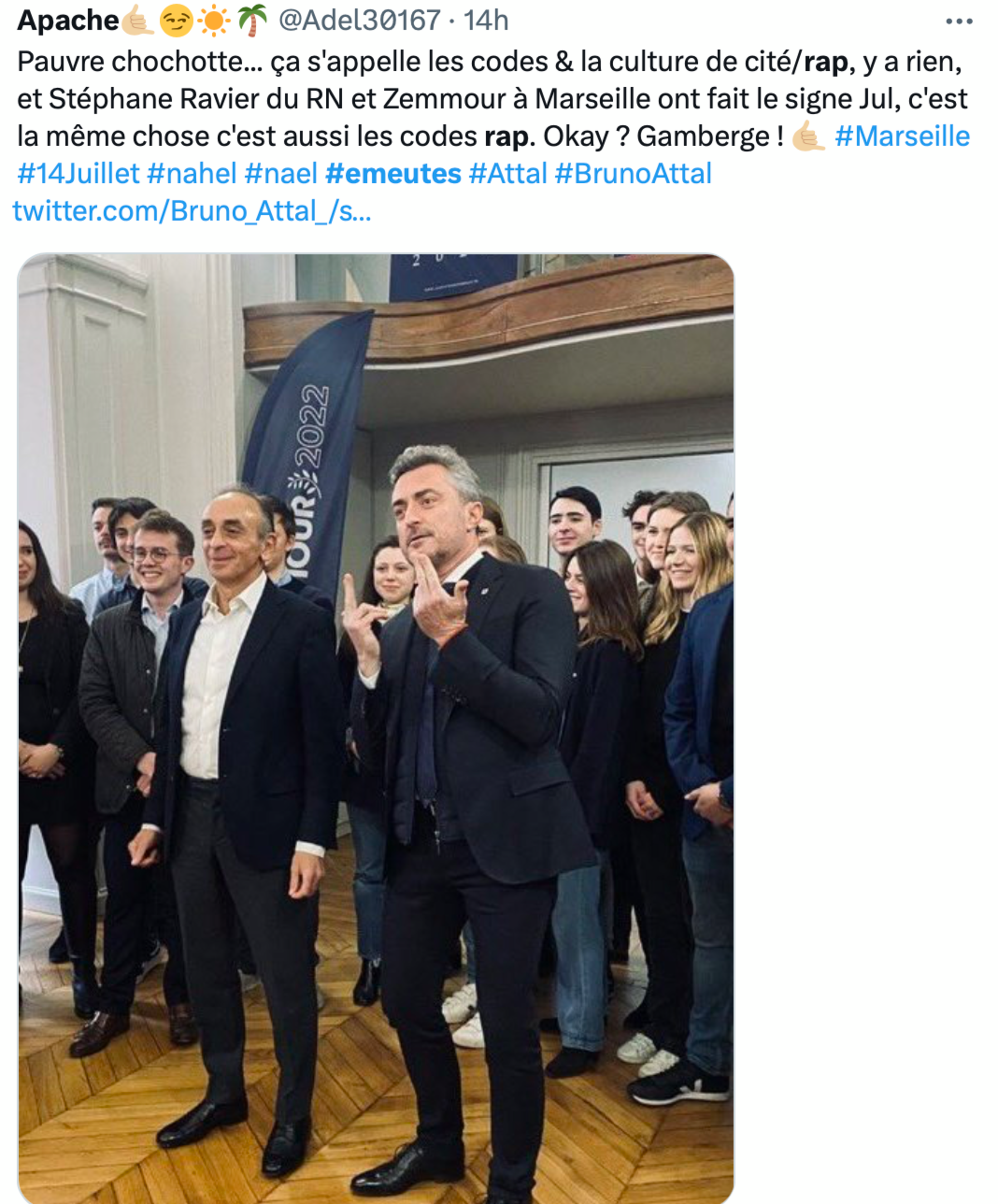Viewport: 998px width, 1204px height.
Task: Click the hand emoji after 'Gamberge !'
Action: coord(807,137)
